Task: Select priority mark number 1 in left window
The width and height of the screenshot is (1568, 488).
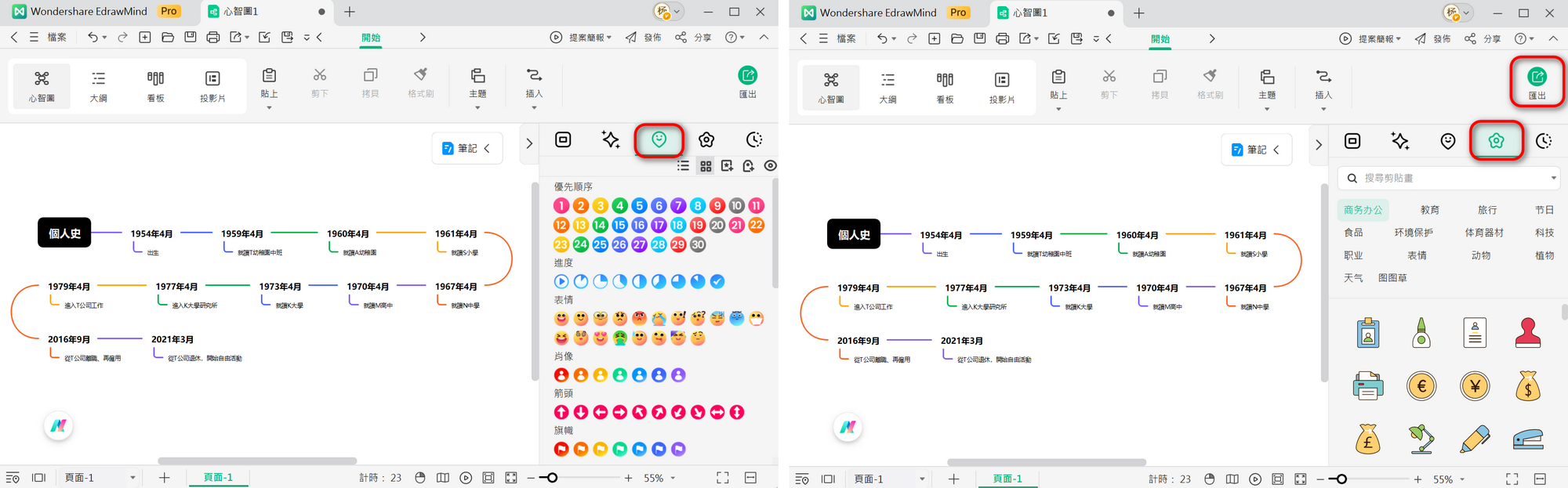Action: (561, 206)
